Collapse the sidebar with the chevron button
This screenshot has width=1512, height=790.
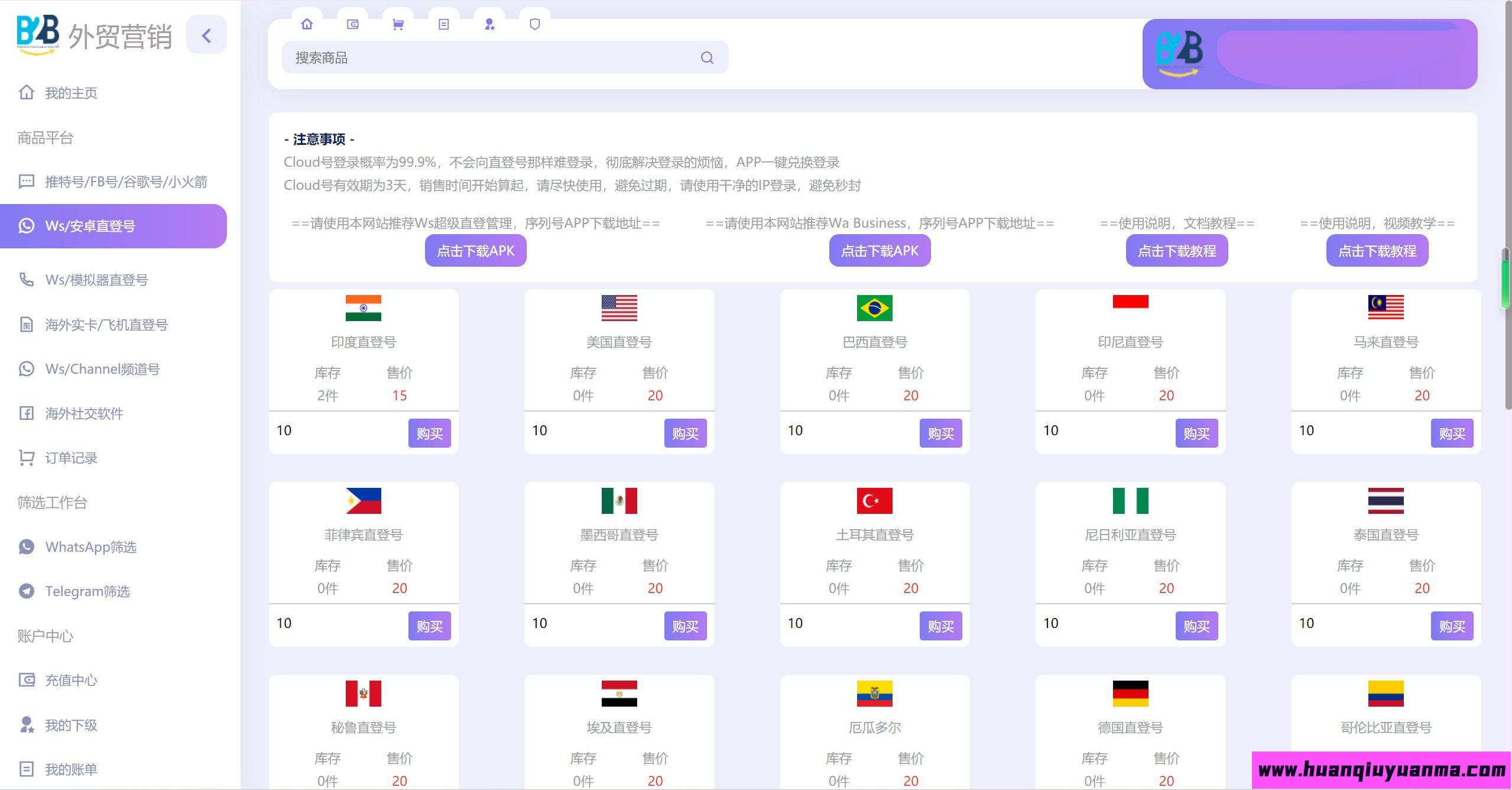(x=206, y=35)
